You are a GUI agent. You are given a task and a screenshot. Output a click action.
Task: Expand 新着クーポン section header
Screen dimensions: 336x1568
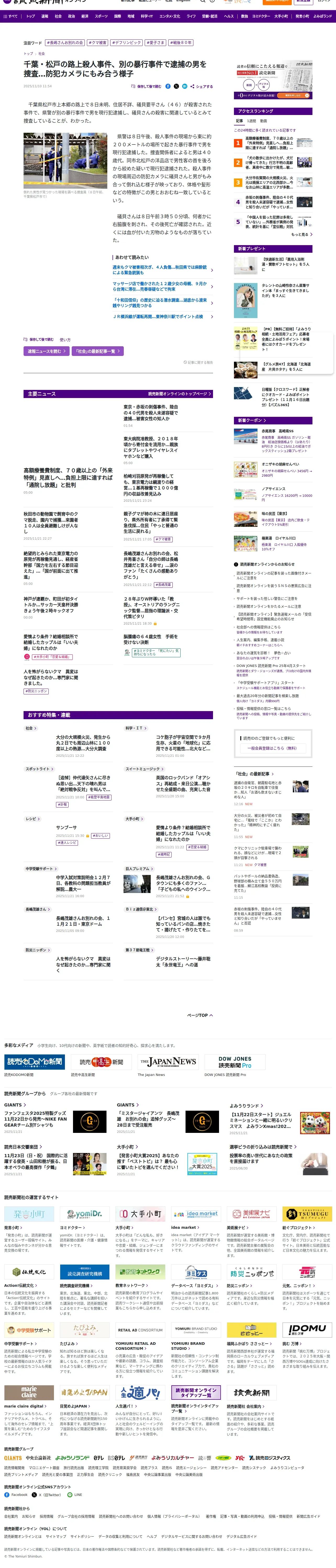(x=273, y=420)
